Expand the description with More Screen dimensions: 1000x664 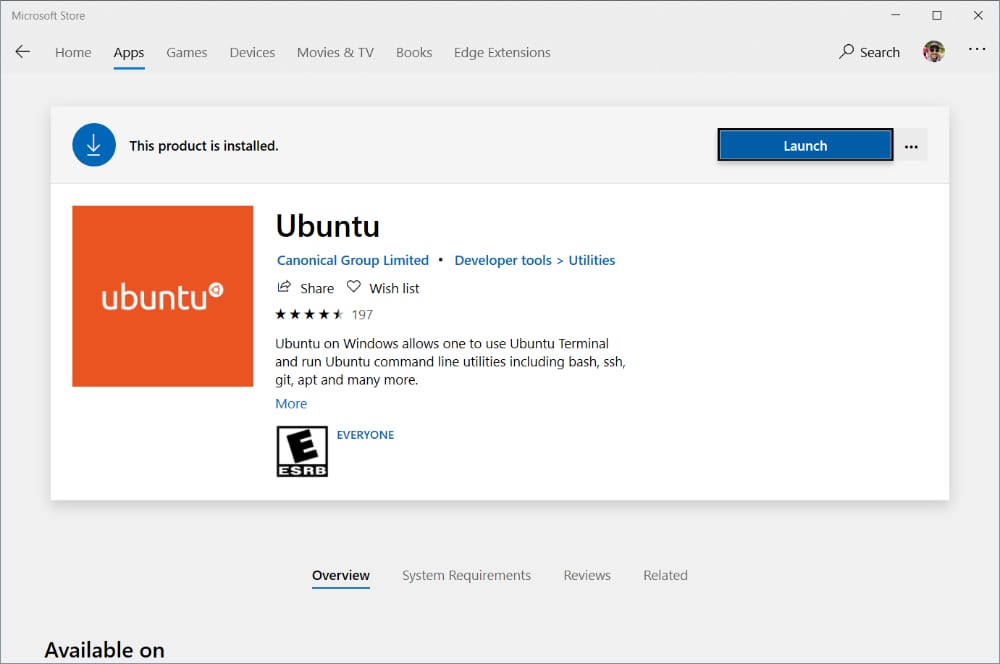(x=290, y=403)
